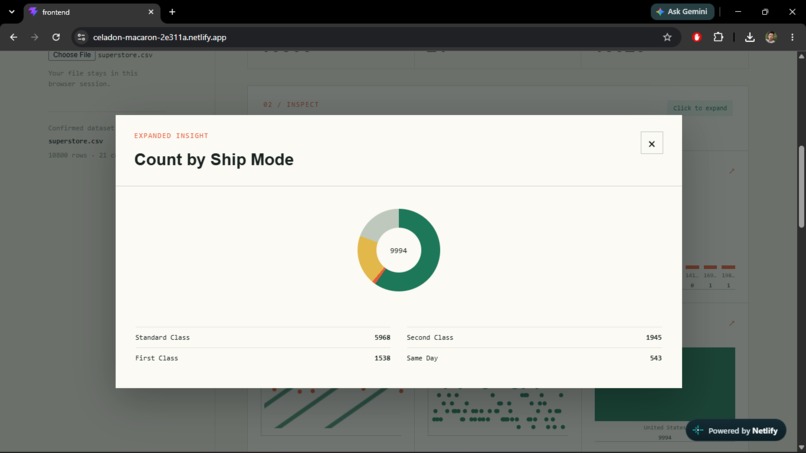This screenshot has height=453, width=806.
Task: Click the Powered by Netlify badge
Action: (x=736, y=430)
